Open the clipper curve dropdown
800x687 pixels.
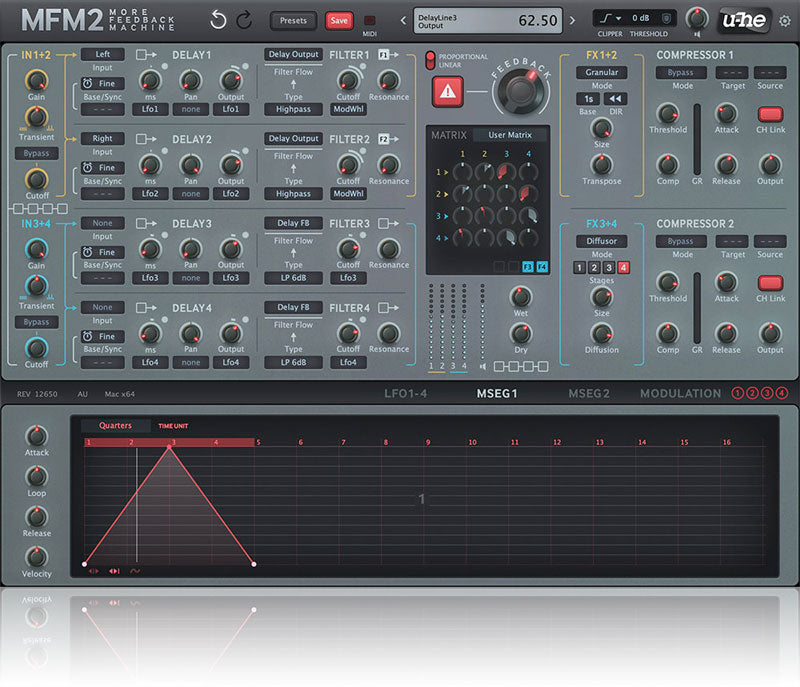click(610, 18)
